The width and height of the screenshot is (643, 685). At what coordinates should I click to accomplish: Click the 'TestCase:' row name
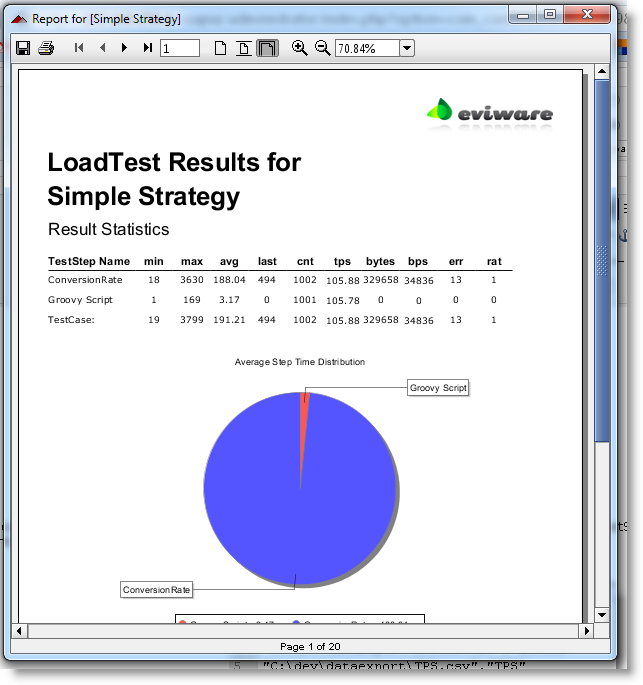pos(71,320)
